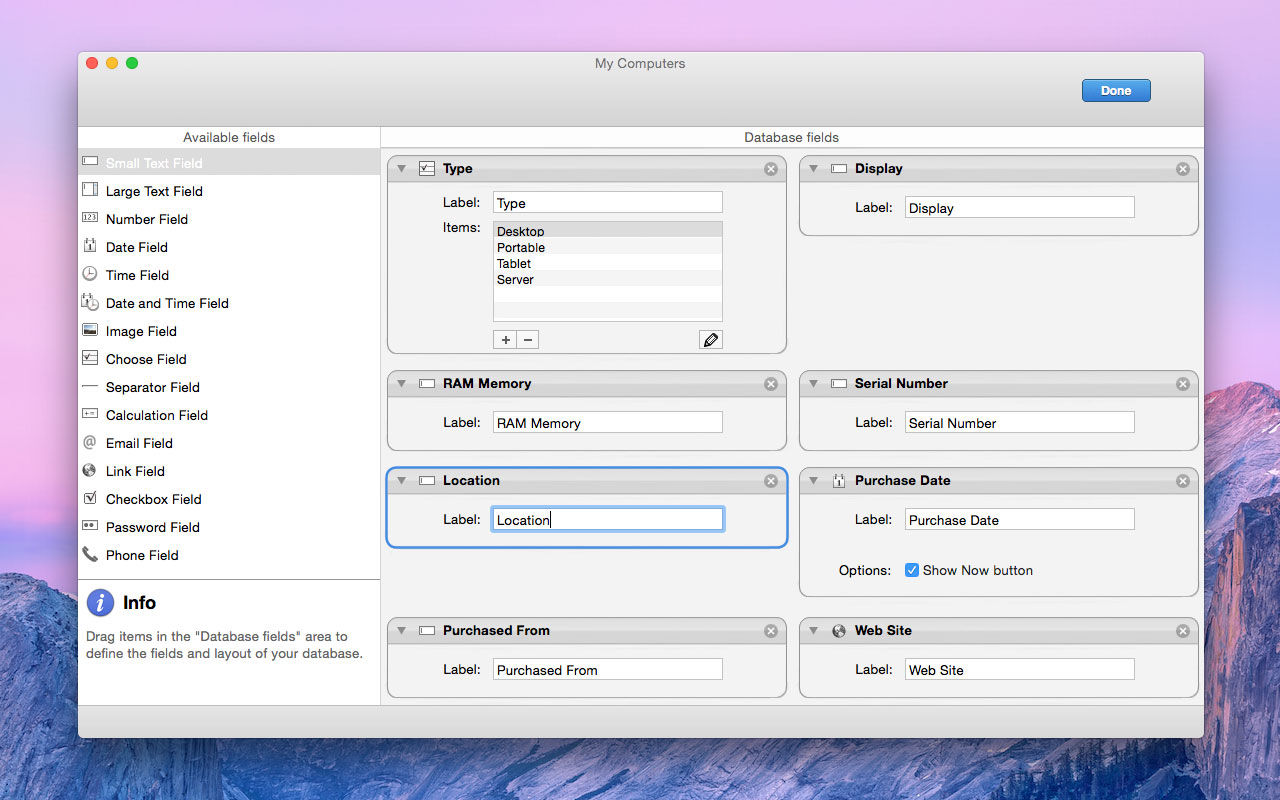Uncheck the Show Now button checkbox
Viewport: 1280px width, 800px height.
912,570
